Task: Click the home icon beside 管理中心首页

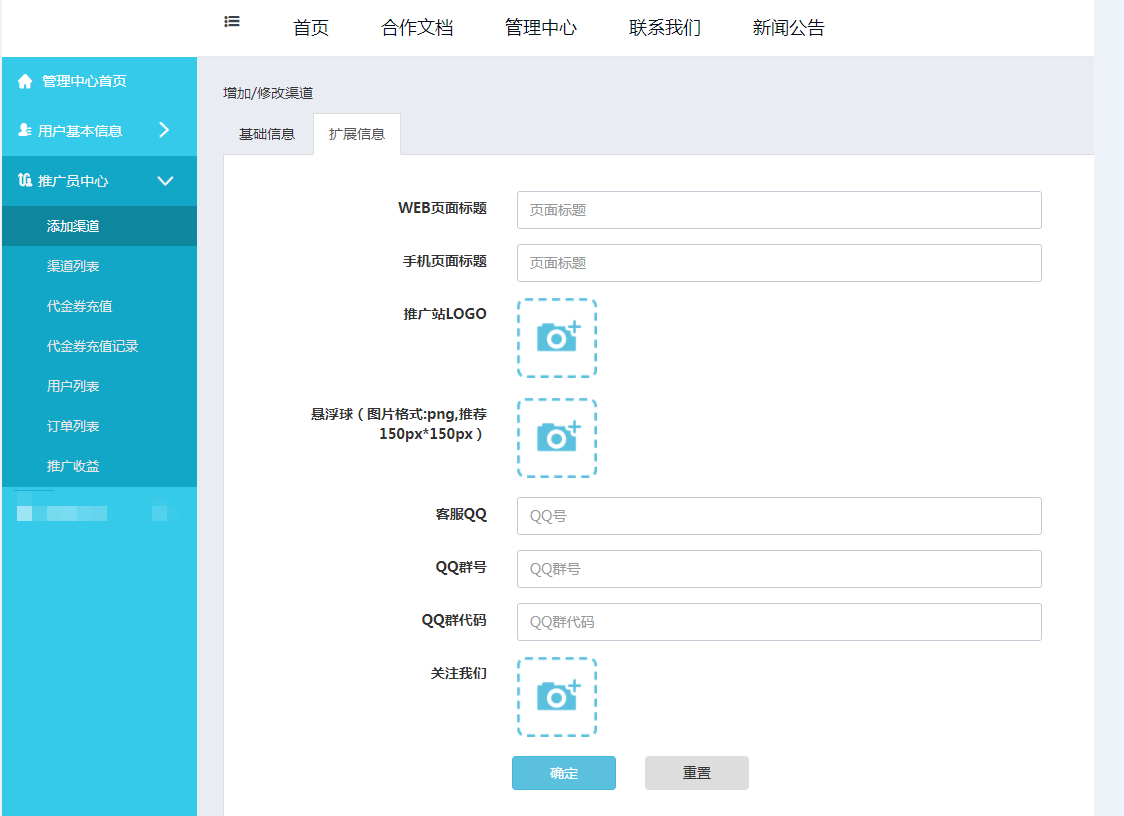Action: tap(26, 81)
